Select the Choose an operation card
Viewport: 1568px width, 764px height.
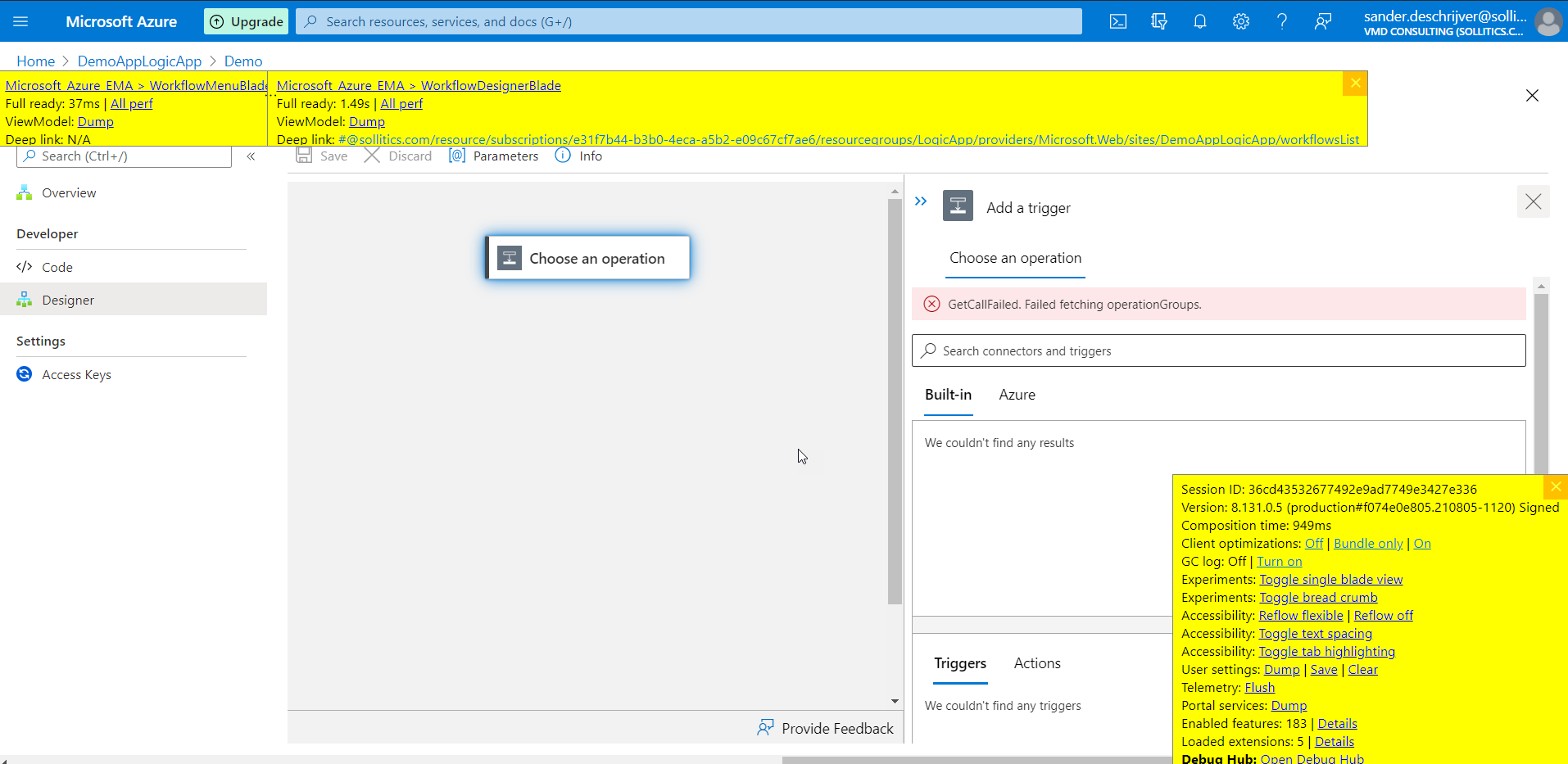[x=587, y=258]
